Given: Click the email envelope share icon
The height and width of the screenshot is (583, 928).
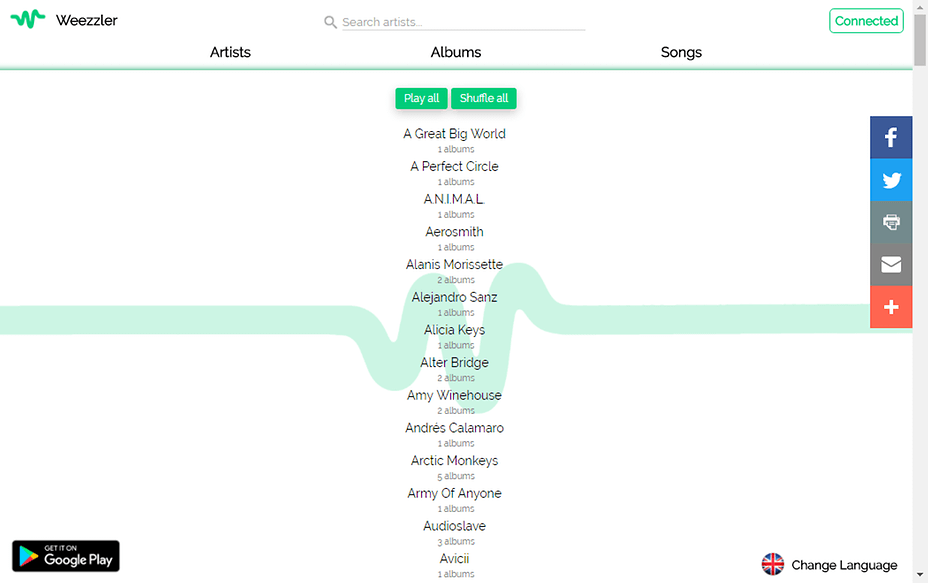Looking at the screenshot, I should click(x=891, y=265).
